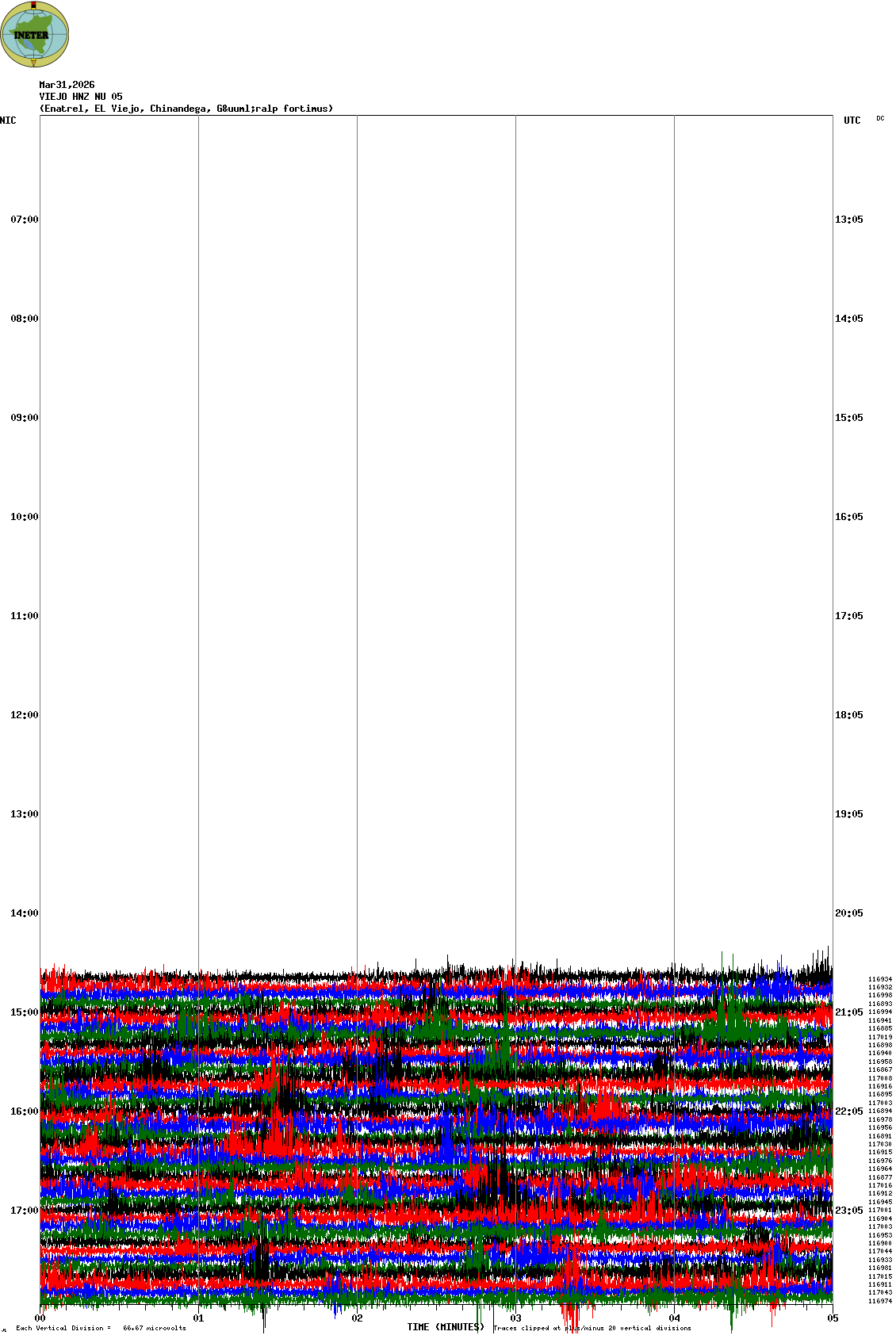Click the INETER logo

click(x=35, y=35)
